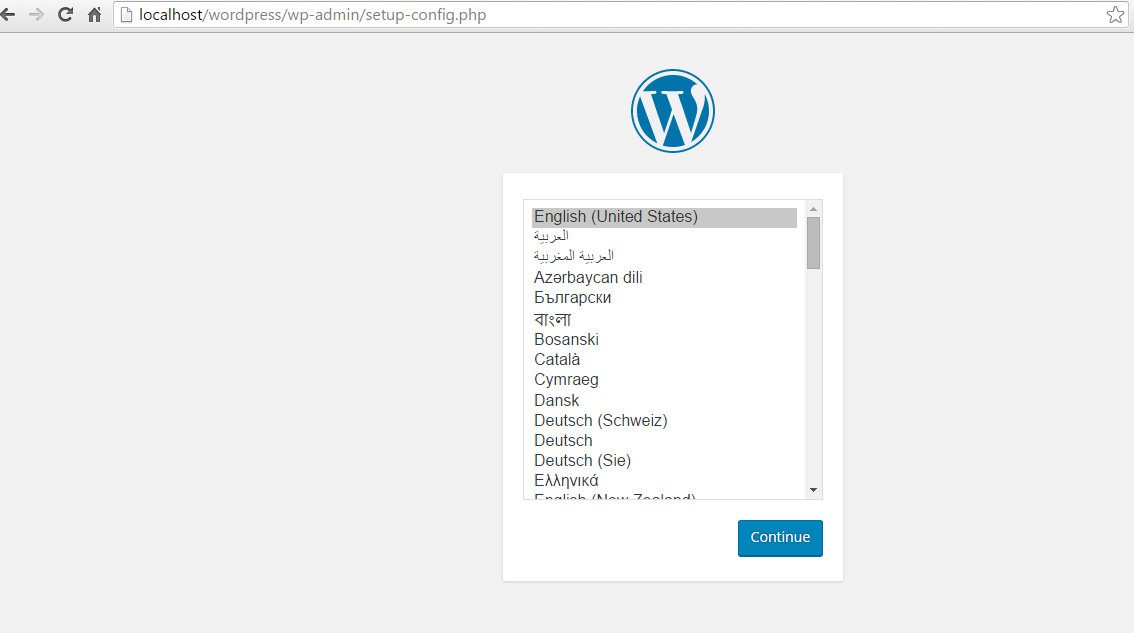The width and height of the screenshot is (1134, 633).
Task: Select Bosanski language option
Action: [x=664, y=339]
